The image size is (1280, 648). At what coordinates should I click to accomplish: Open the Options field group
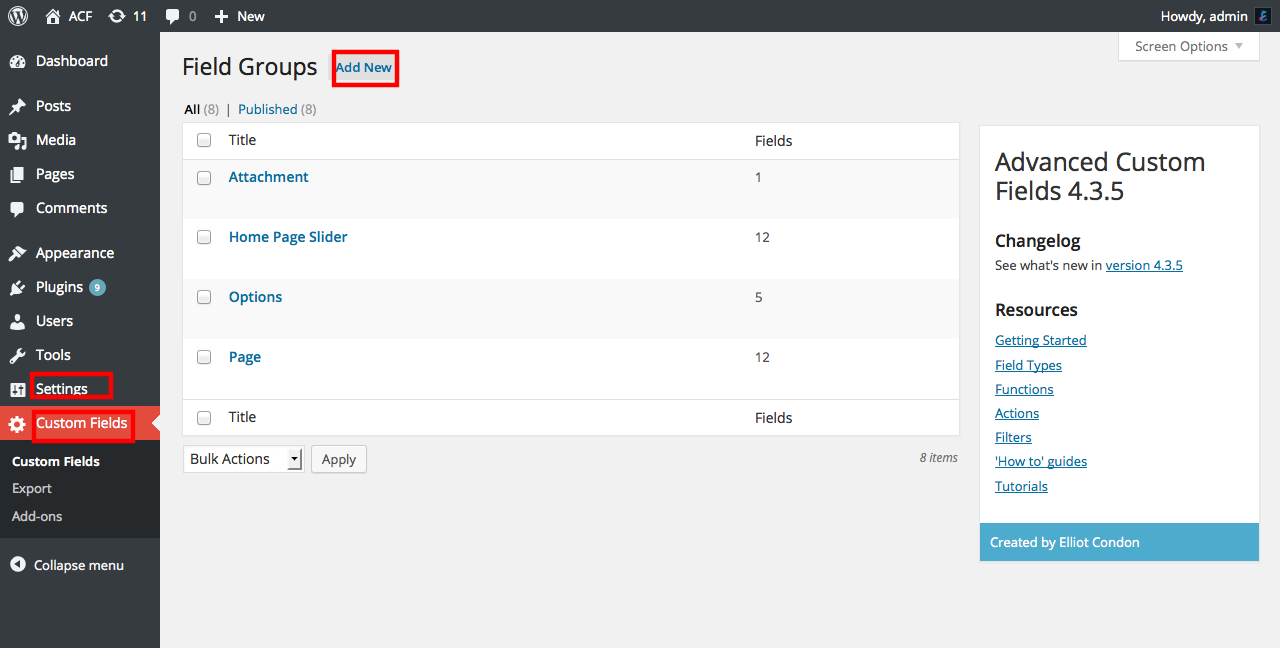pos(255,297)
